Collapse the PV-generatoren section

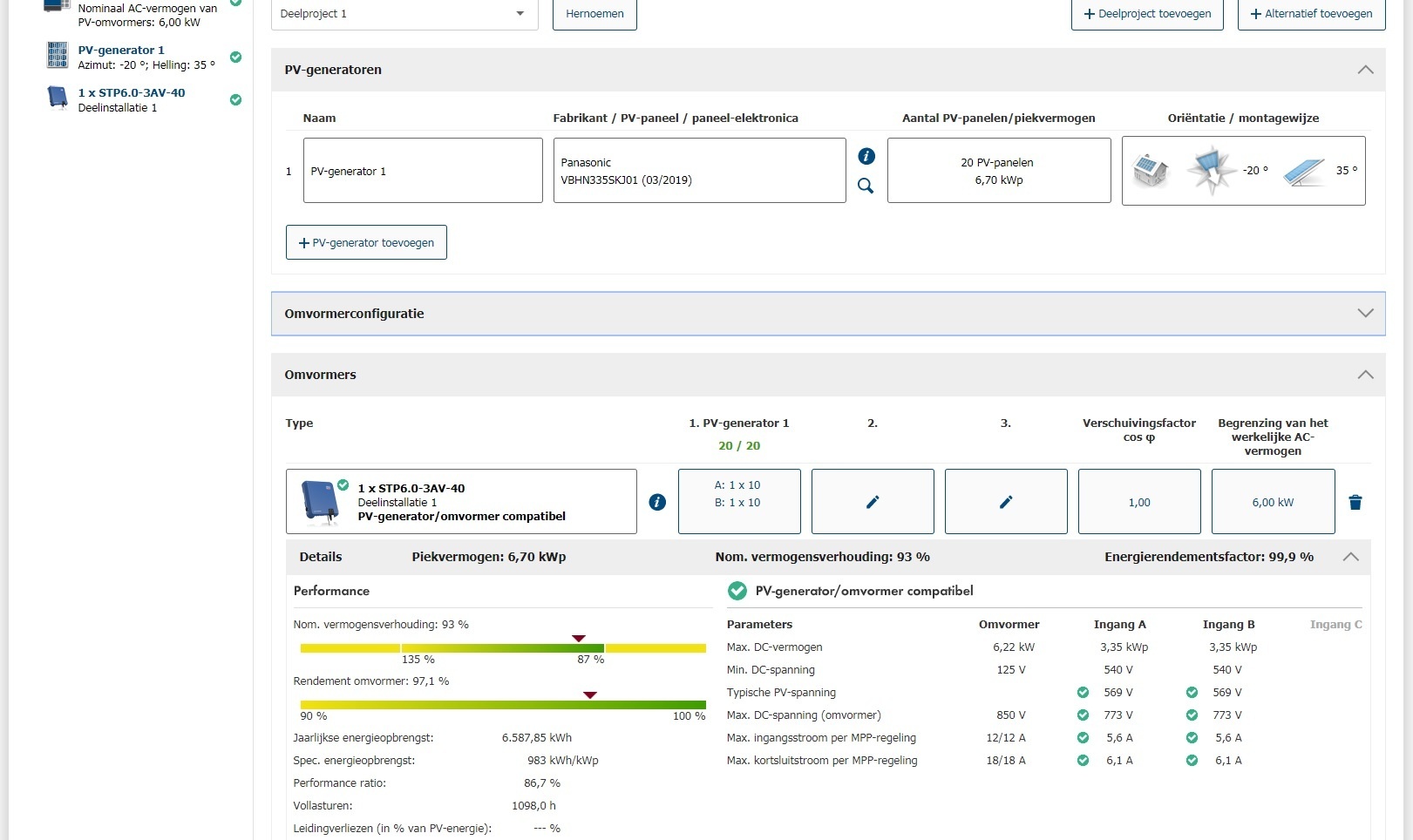coord(1365,70)
